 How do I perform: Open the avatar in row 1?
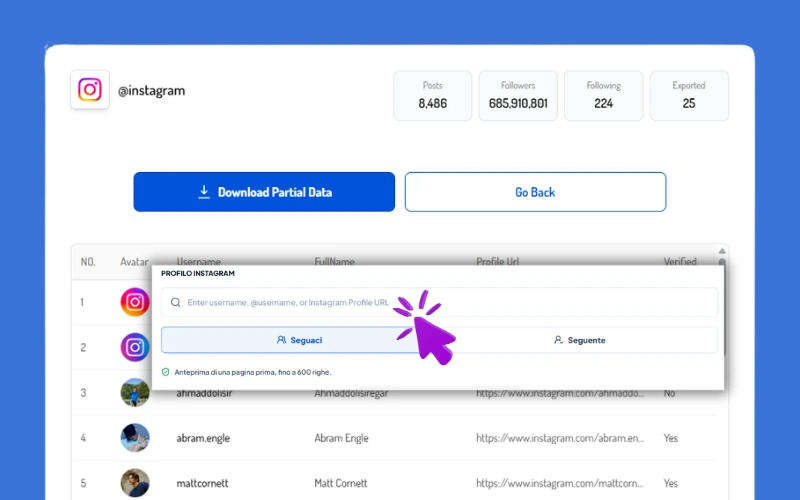point(135,302)
